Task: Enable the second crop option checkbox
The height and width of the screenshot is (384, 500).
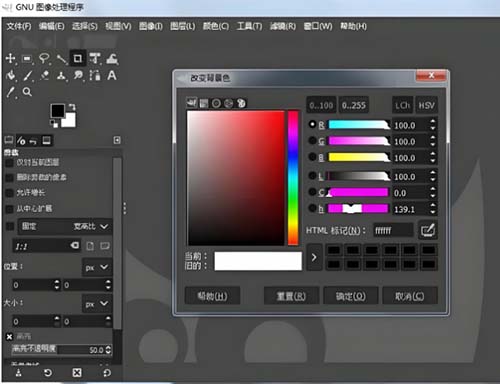Action: (x=9, y=178)
